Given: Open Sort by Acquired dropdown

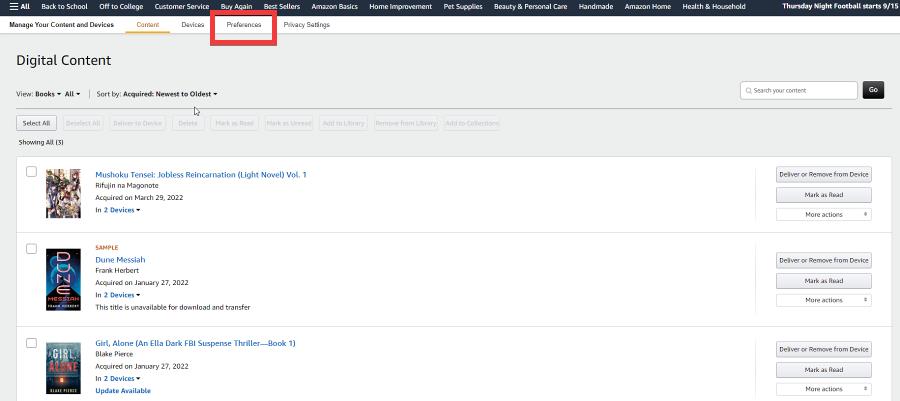Looking at the screenshot, I should 170,94.
